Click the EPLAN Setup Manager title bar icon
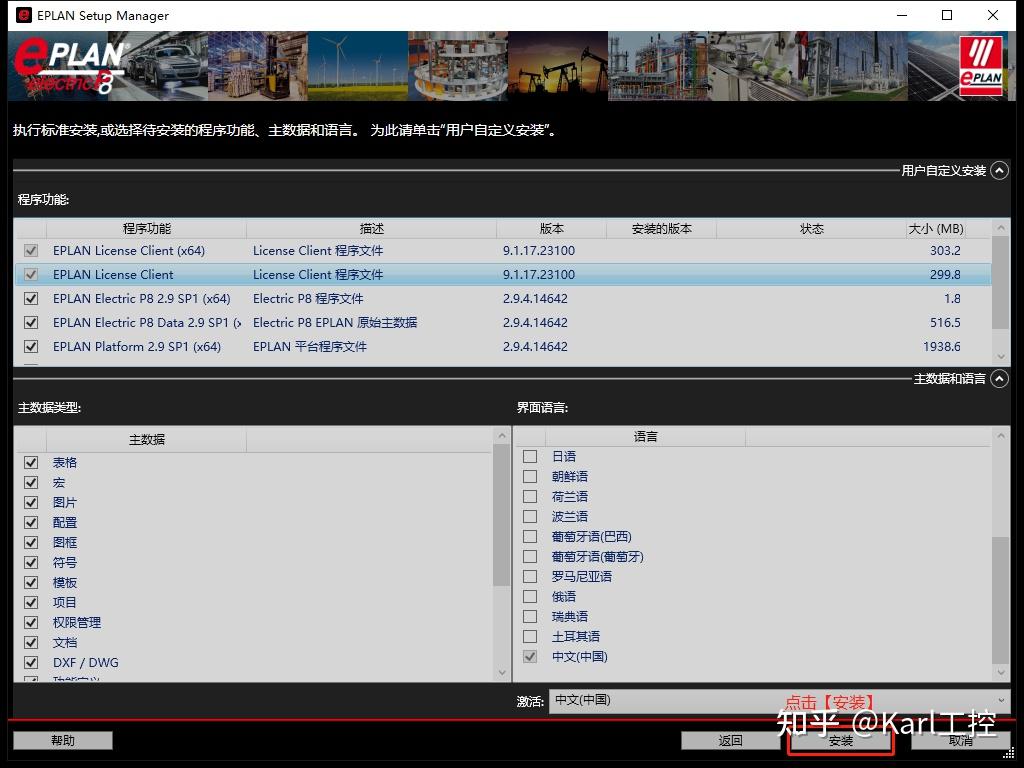This screenshot has width=1024, height=768. pos(24,15)
